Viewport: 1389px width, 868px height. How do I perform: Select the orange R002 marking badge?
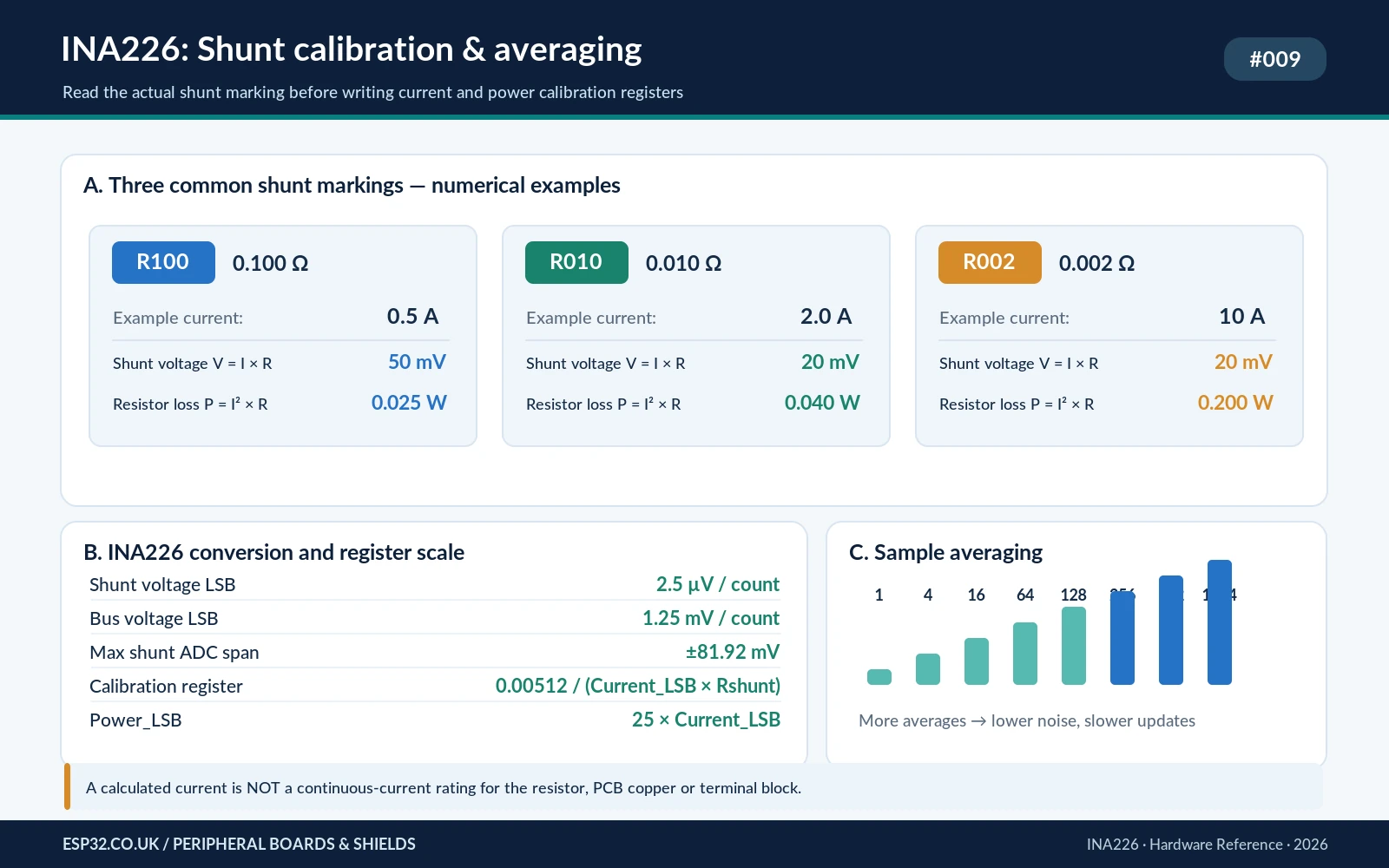[990, 262]
